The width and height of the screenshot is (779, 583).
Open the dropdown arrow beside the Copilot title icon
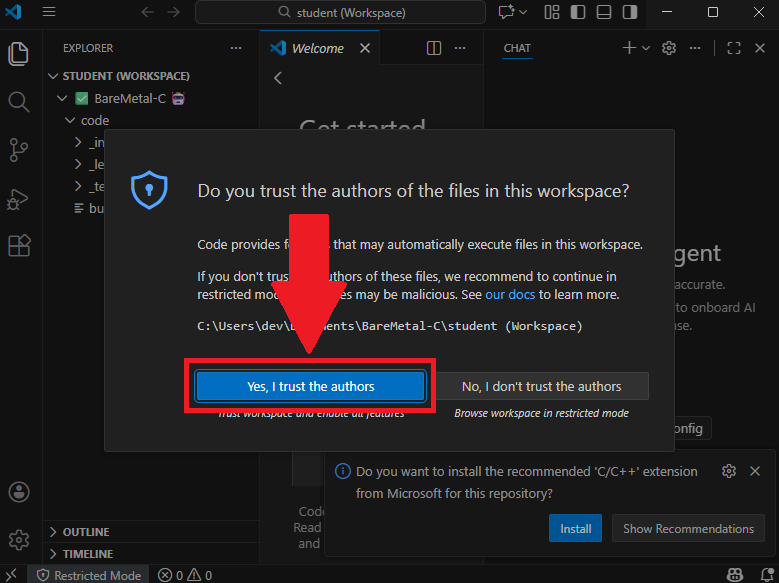(523, 12)
